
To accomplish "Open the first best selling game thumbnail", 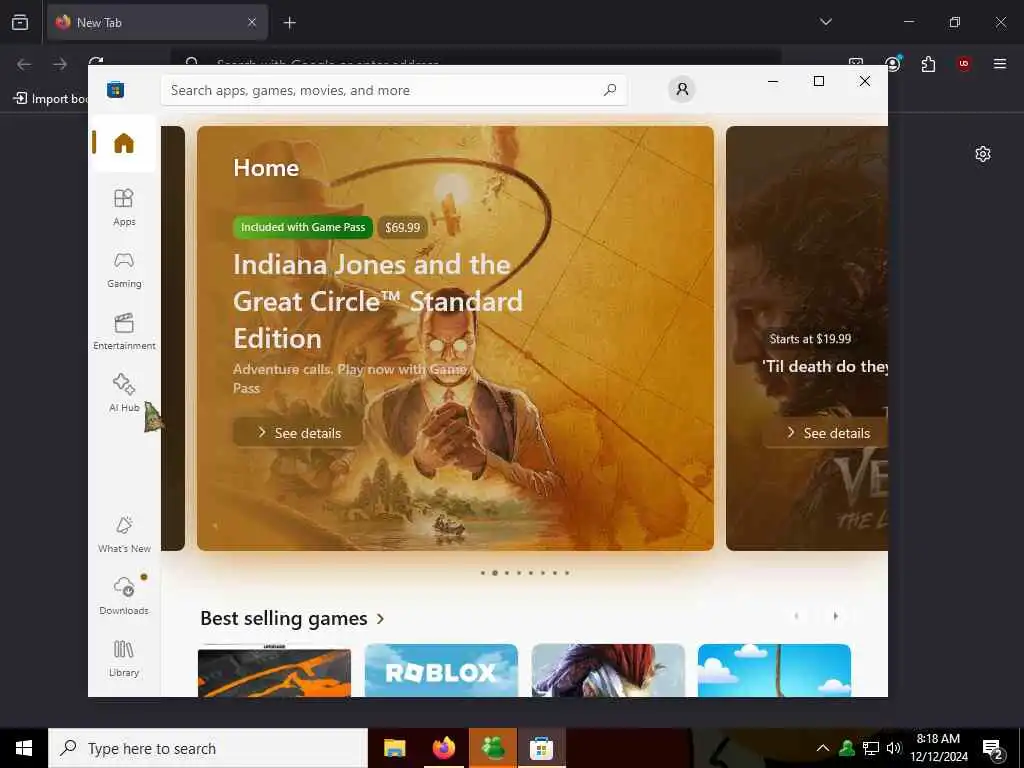I will click(x=274, y=670).
